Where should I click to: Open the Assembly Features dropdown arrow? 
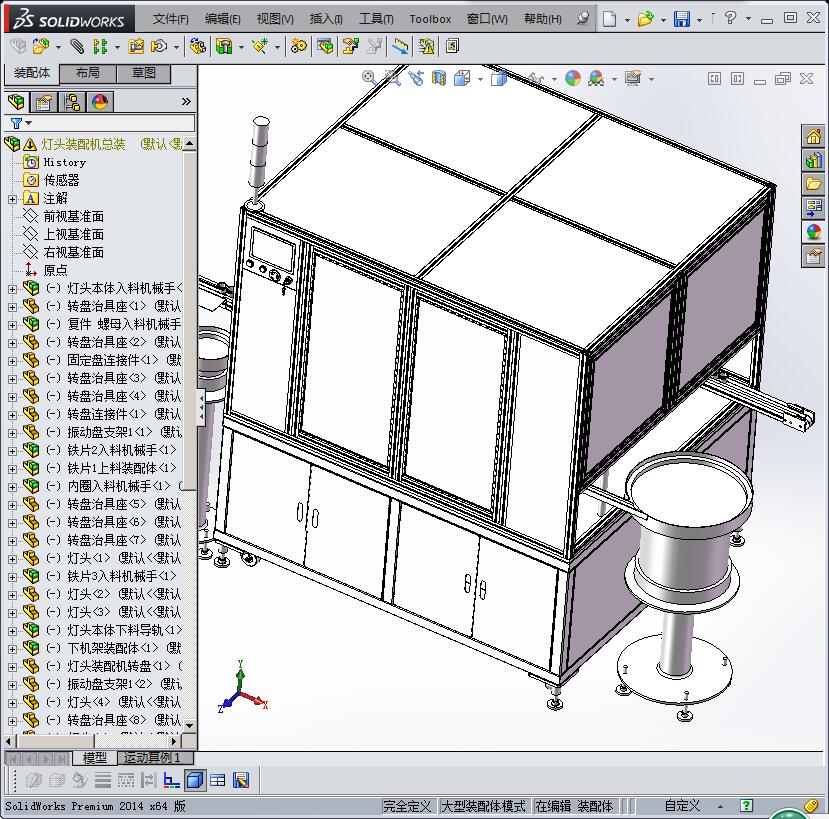click(241, 47)
